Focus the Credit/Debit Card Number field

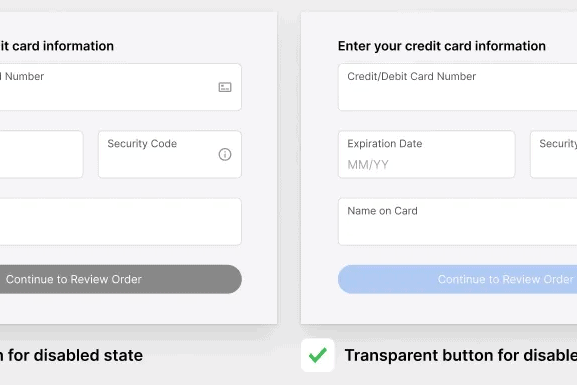point(457,87)
